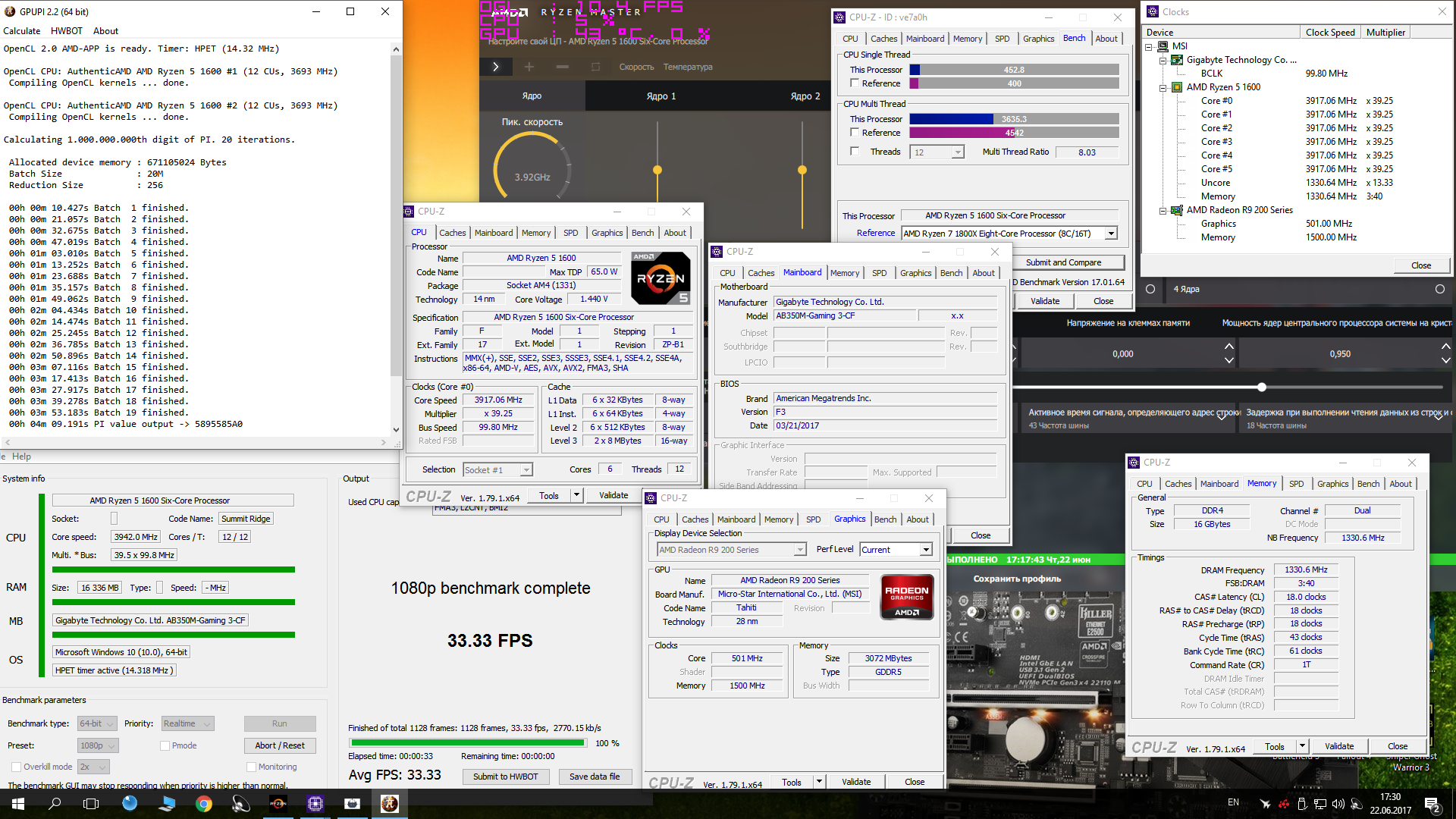This screenshot has height=819, width=1456.
Task: Open Priority Realtime dropdown
Action: click(187, 723)
